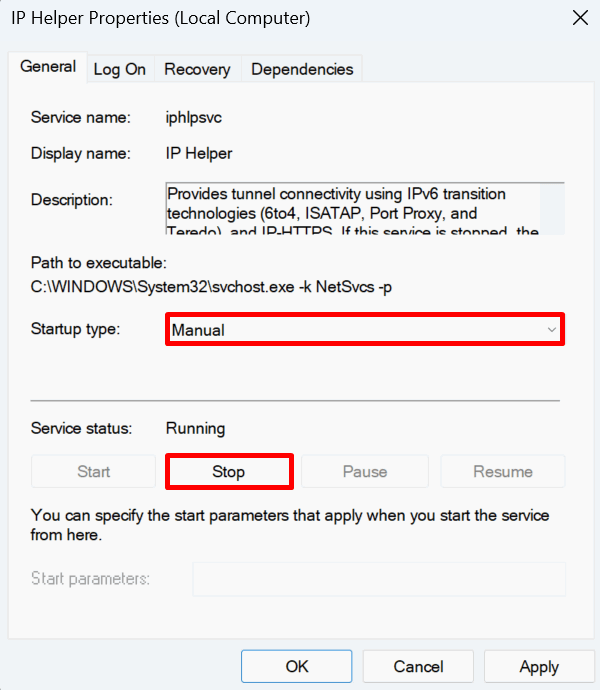Screen dimensions: 600x690
Task: Click Apply to save settings
Action: click(x=539, y=666)
